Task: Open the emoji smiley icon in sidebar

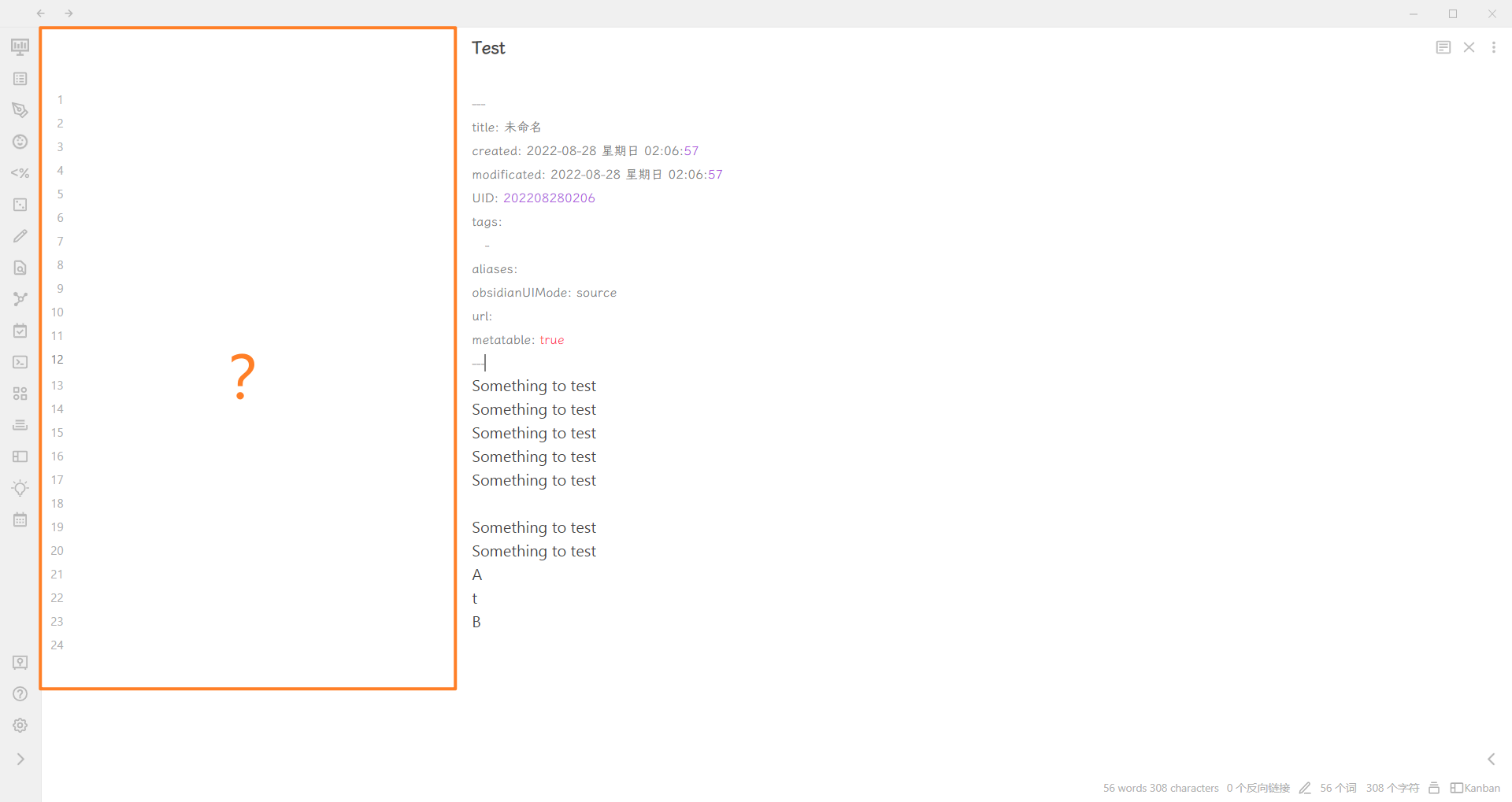Action: tap(20, 142)
